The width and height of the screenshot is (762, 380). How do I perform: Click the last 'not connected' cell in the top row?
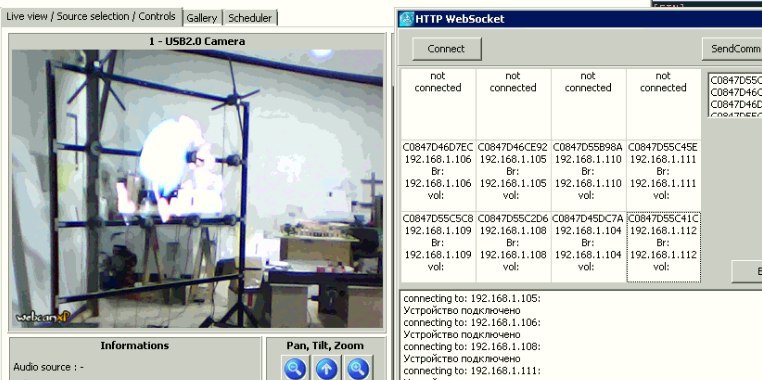tap(663, 104)
